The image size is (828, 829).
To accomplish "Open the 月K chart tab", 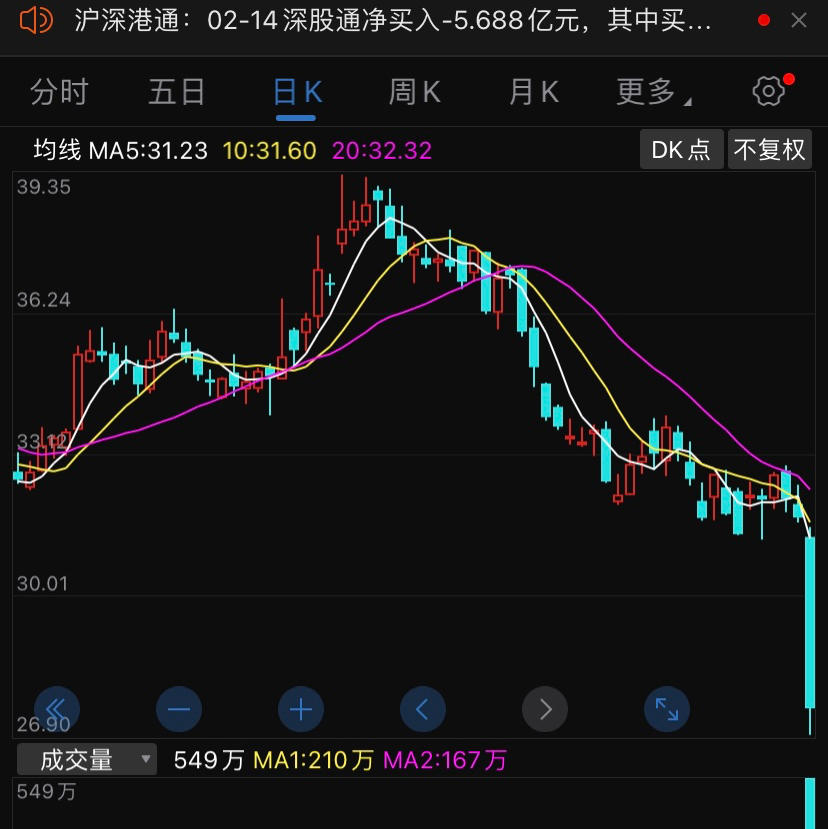I will [533, 93].
